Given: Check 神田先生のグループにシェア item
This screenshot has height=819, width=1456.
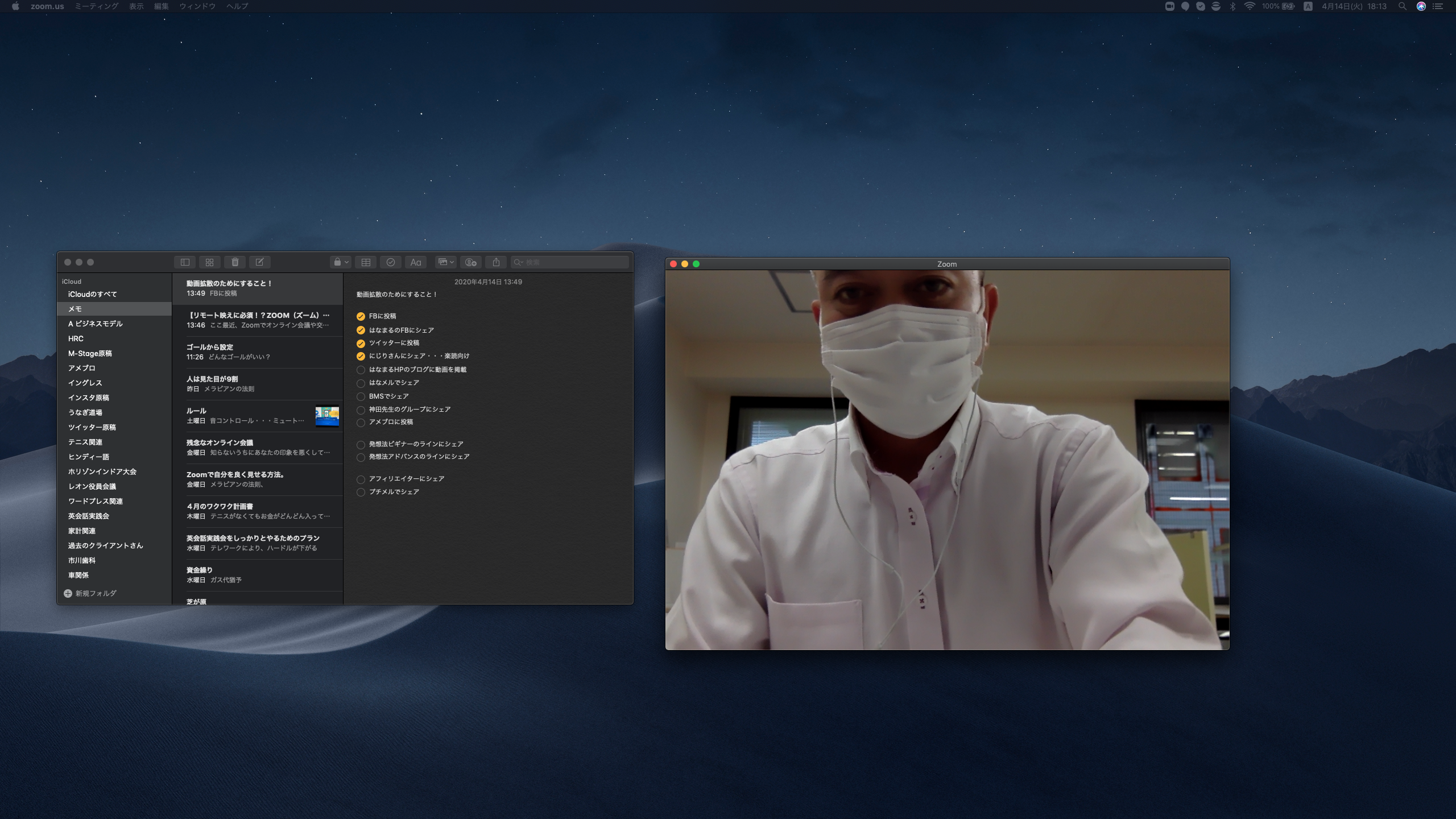Looking at the screenshot, I should point(361,409).
